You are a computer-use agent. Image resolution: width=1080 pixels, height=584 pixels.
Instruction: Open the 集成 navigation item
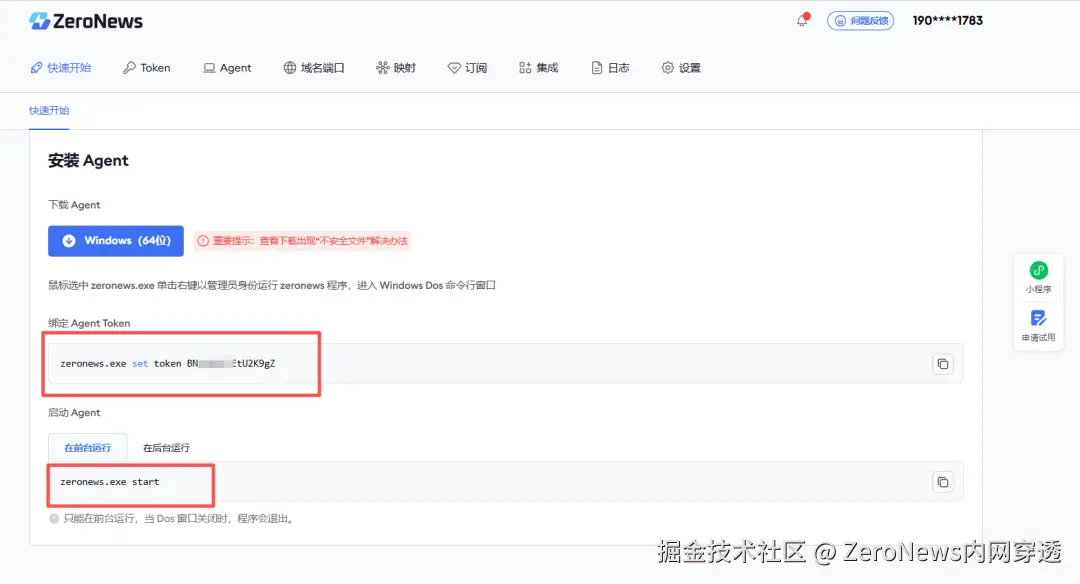[x=539, y=67]
